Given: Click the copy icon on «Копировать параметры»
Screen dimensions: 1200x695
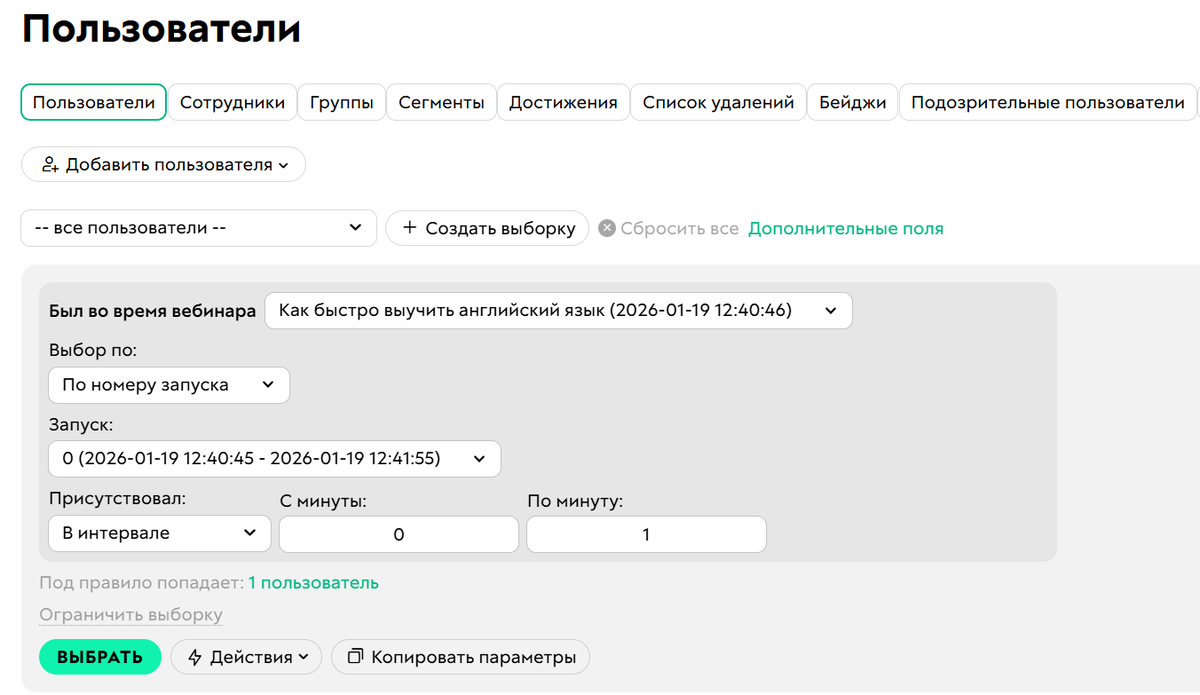Looking at the screenshot, I should pyautogui.click(x=359, y=657).
